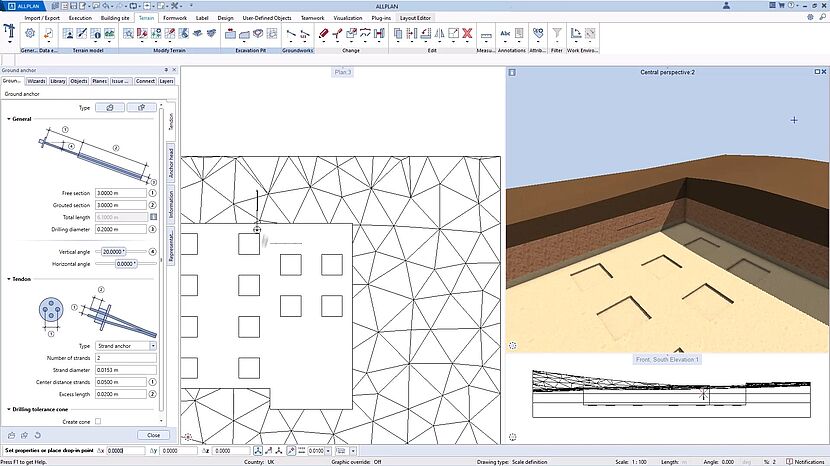Click the settings icon at top right
The image size is (830, 466).
coord(810,18)
